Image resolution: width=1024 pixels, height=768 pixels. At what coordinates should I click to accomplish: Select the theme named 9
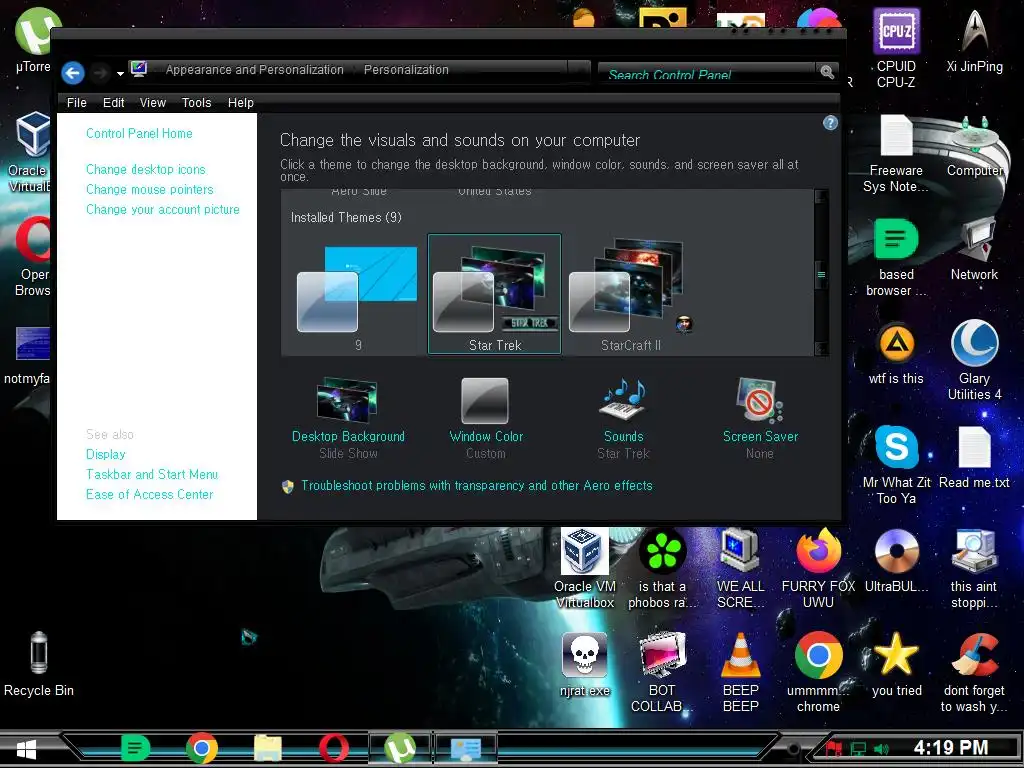(x=357, y=295)
